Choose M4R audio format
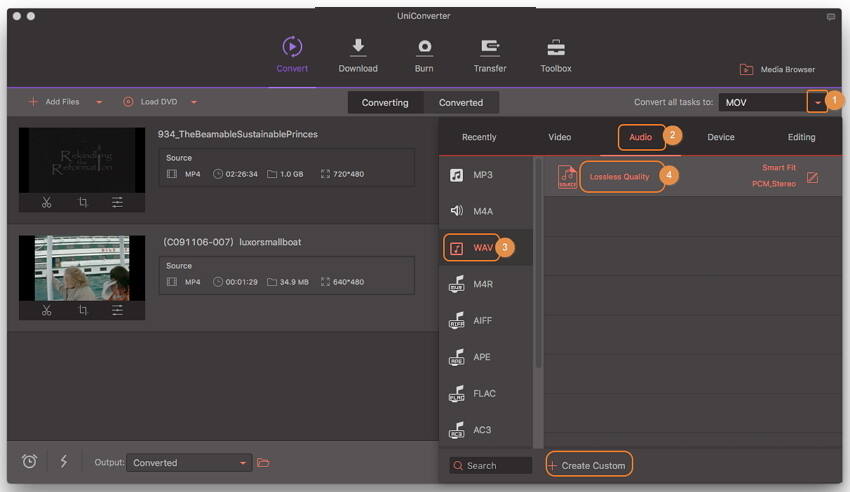This screenshot has height=492, width=850. 486,284
